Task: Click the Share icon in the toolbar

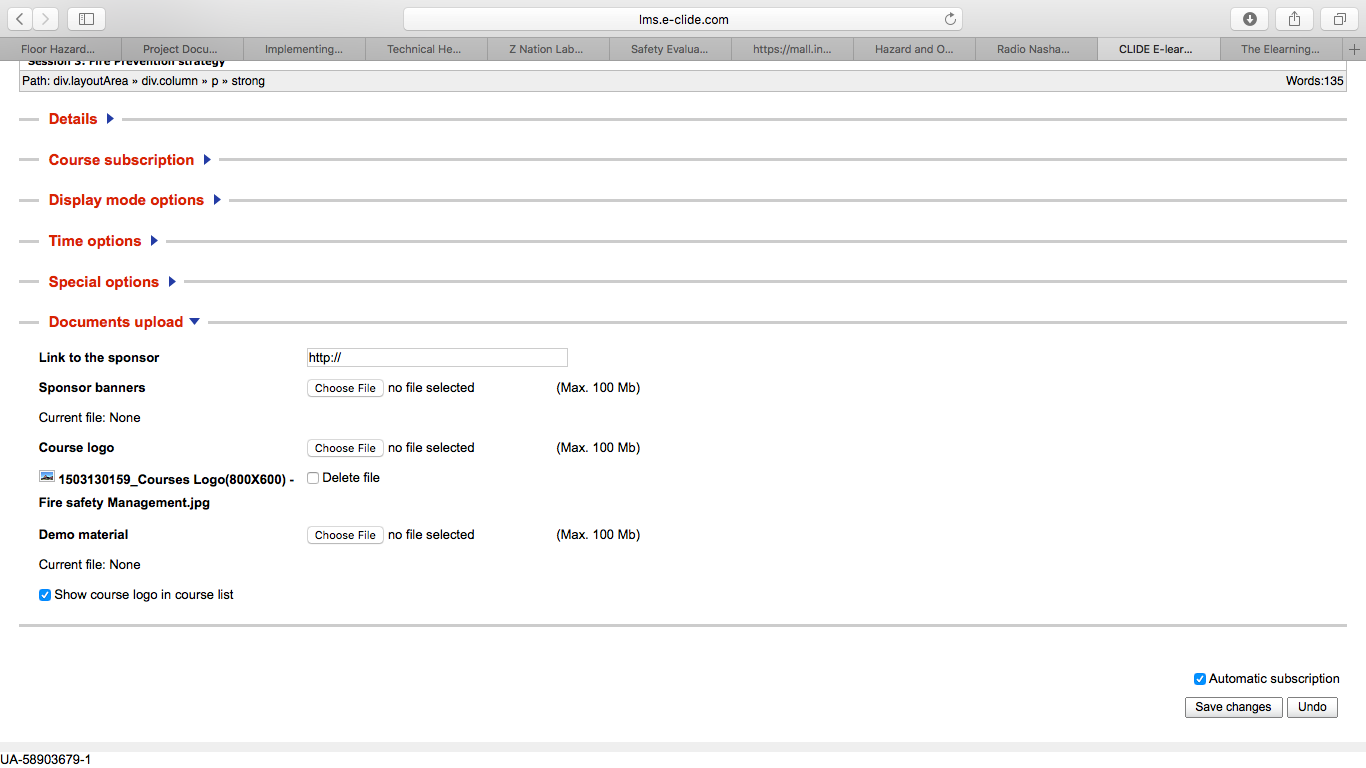Action: coord(1294,19)
